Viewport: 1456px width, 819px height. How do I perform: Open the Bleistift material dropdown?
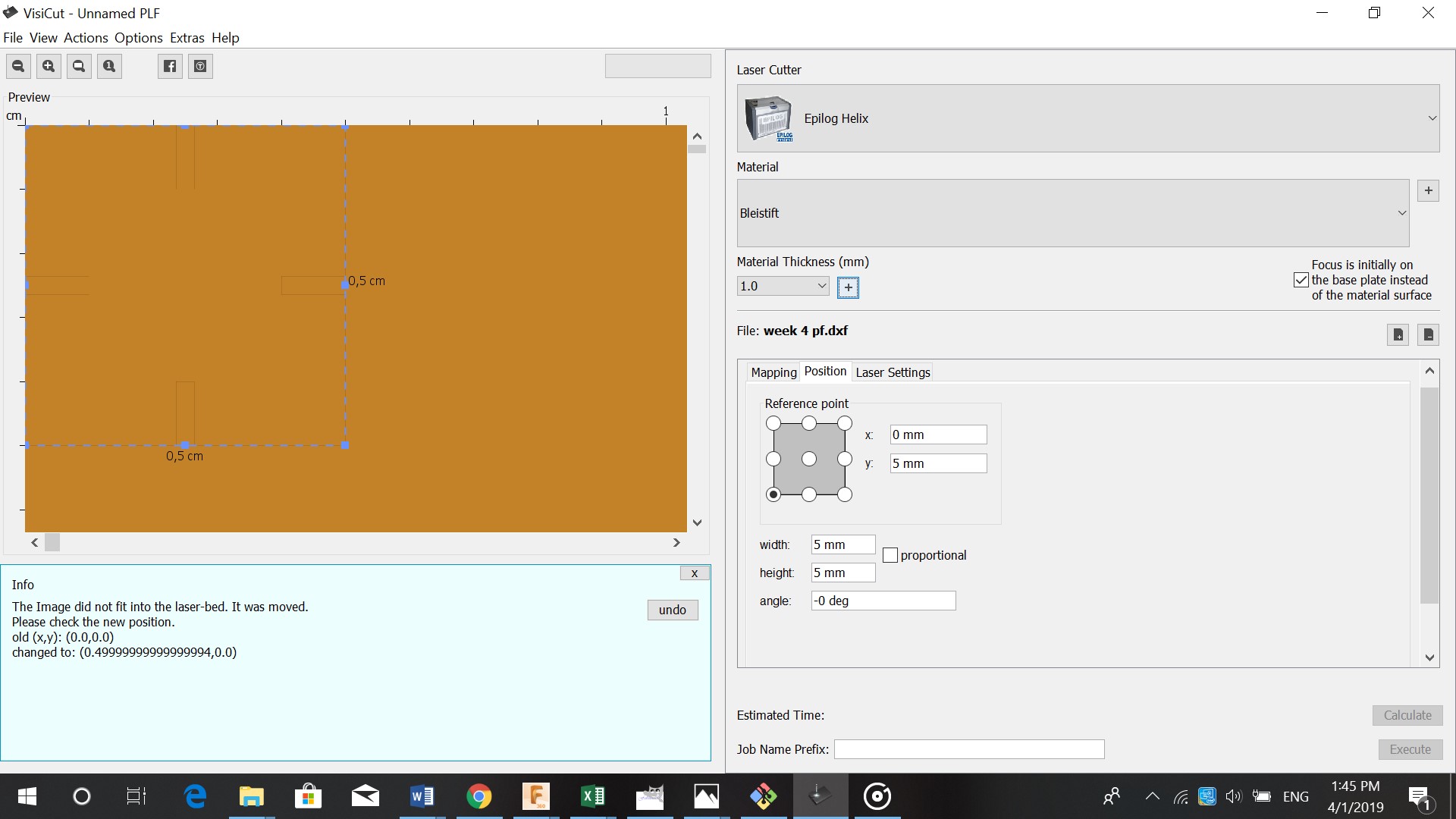[x=1401, y=213]
